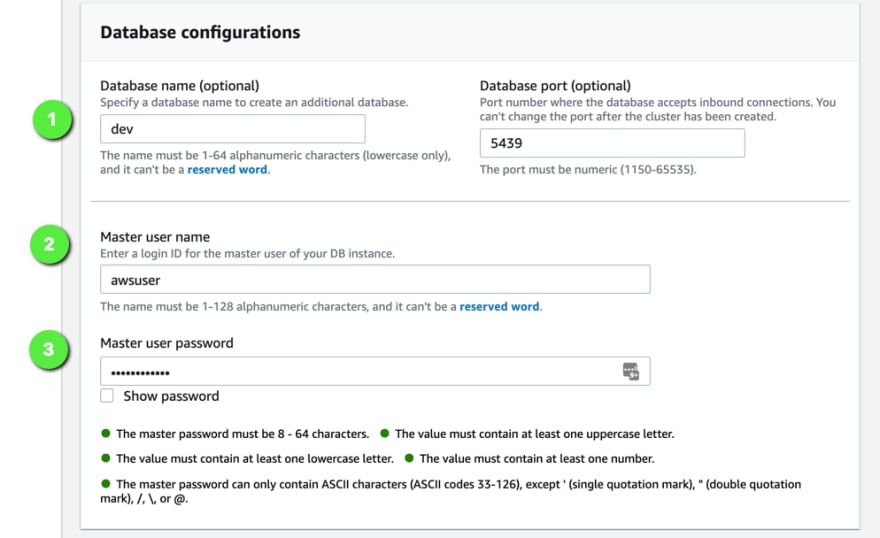Screen dimensions: 880x538
Task: Click the green step 1 marker
Action: (x=52, y=119)
